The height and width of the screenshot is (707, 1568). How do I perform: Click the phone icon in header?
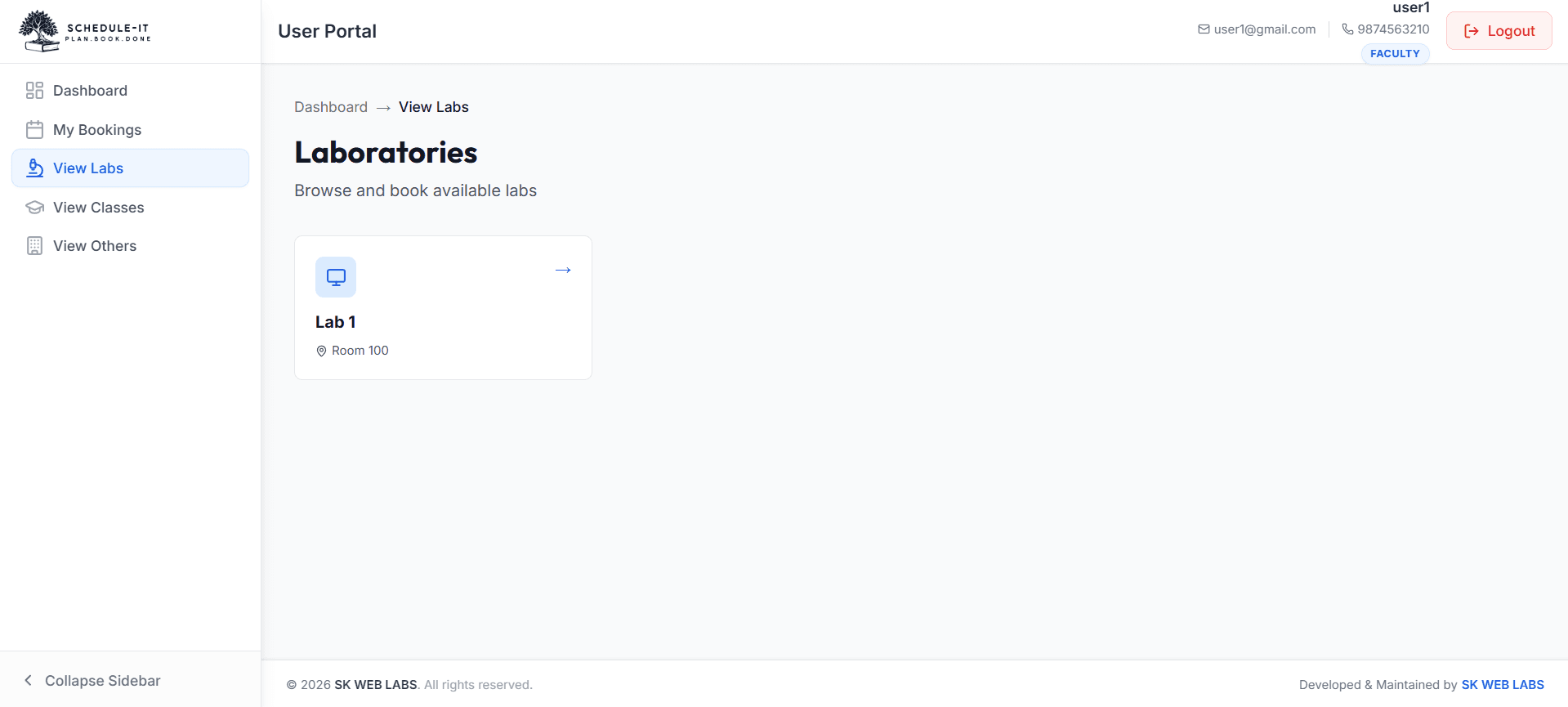tap(1347, 29)
